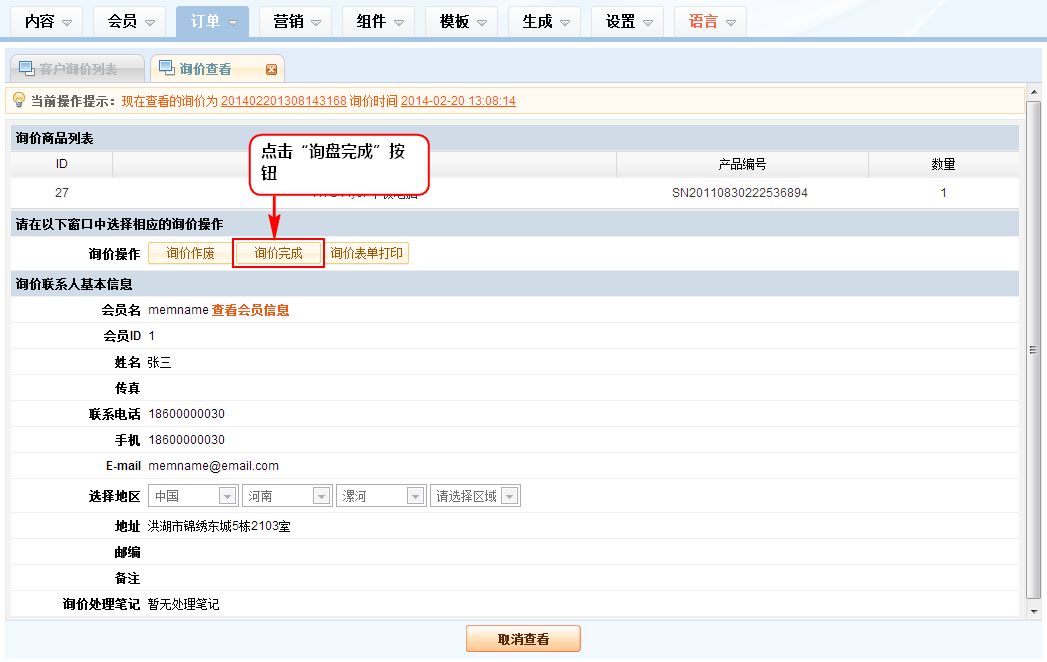Viewport: 1047px width, 662px height.
Task: Open the 设置 menu
Action: [632, 21]
